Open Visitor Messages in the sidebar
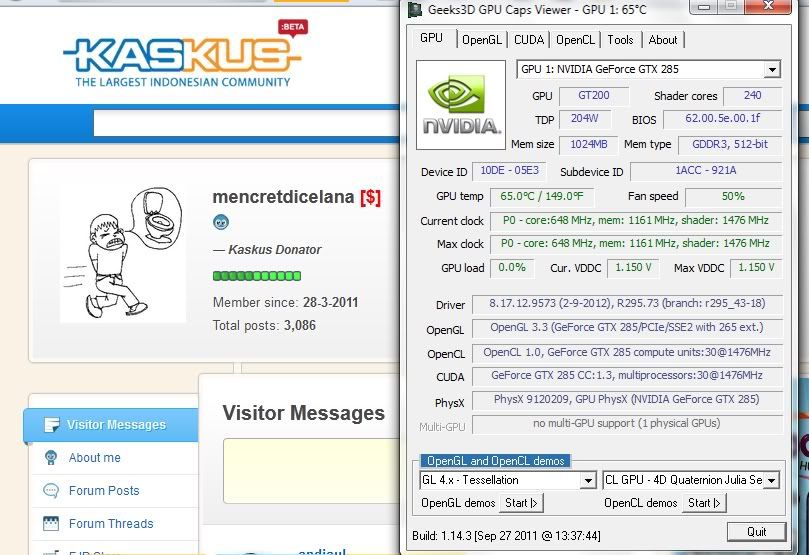This screenshot has height=555, width=809. pos(110,425)
